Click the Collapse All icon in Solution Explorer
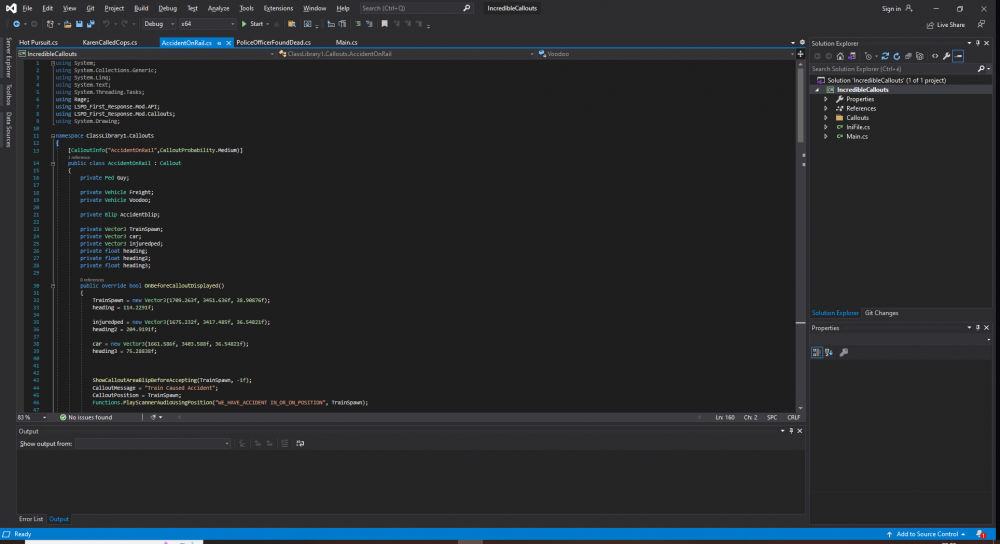 [909, 56]
